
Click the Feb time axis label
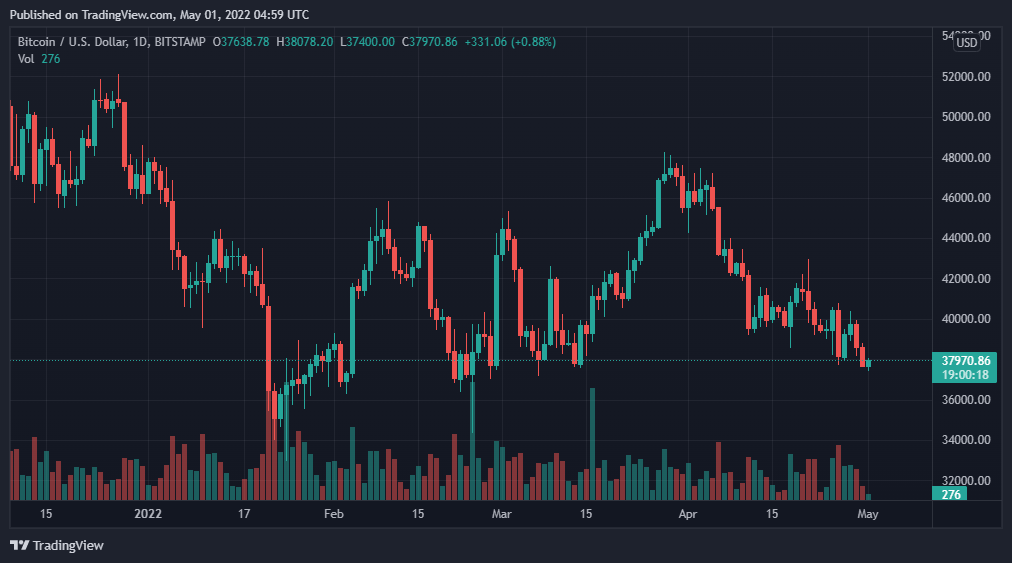[334, 514]
